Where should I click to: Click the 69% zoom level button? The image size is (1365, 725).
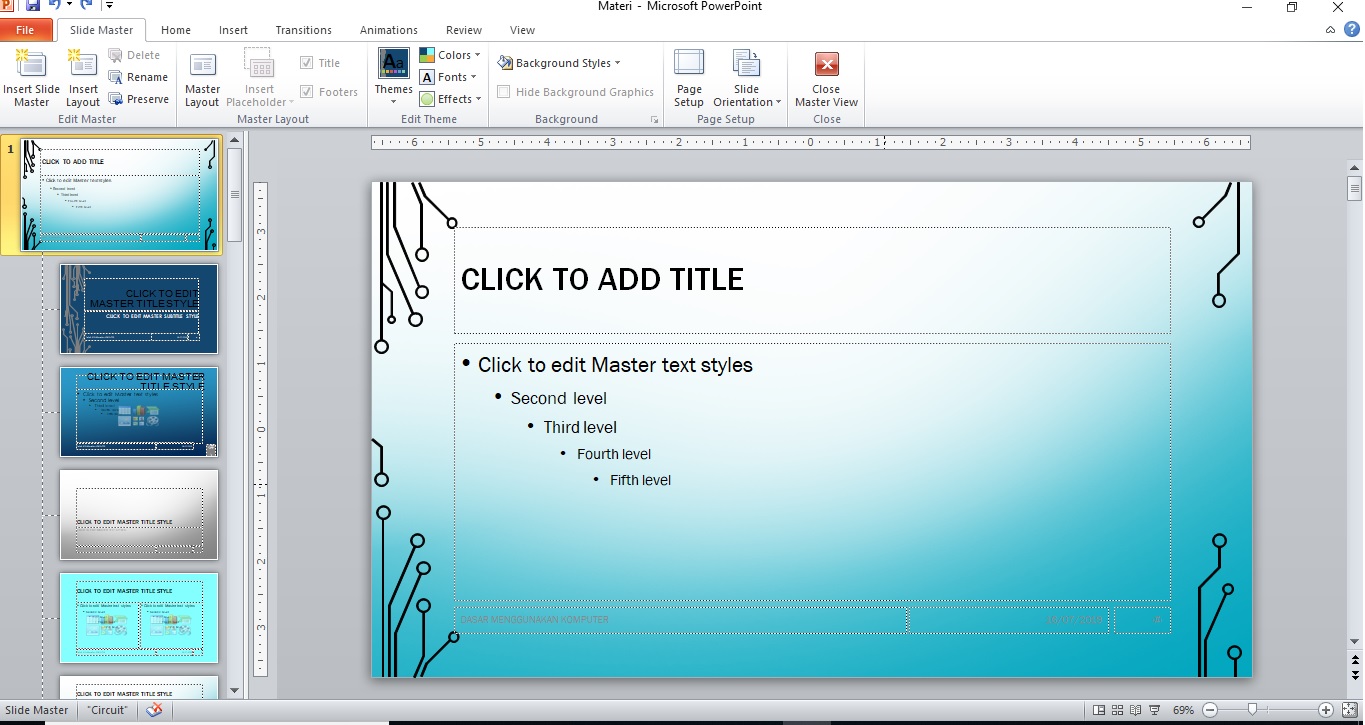click(x=1183, y=710)
